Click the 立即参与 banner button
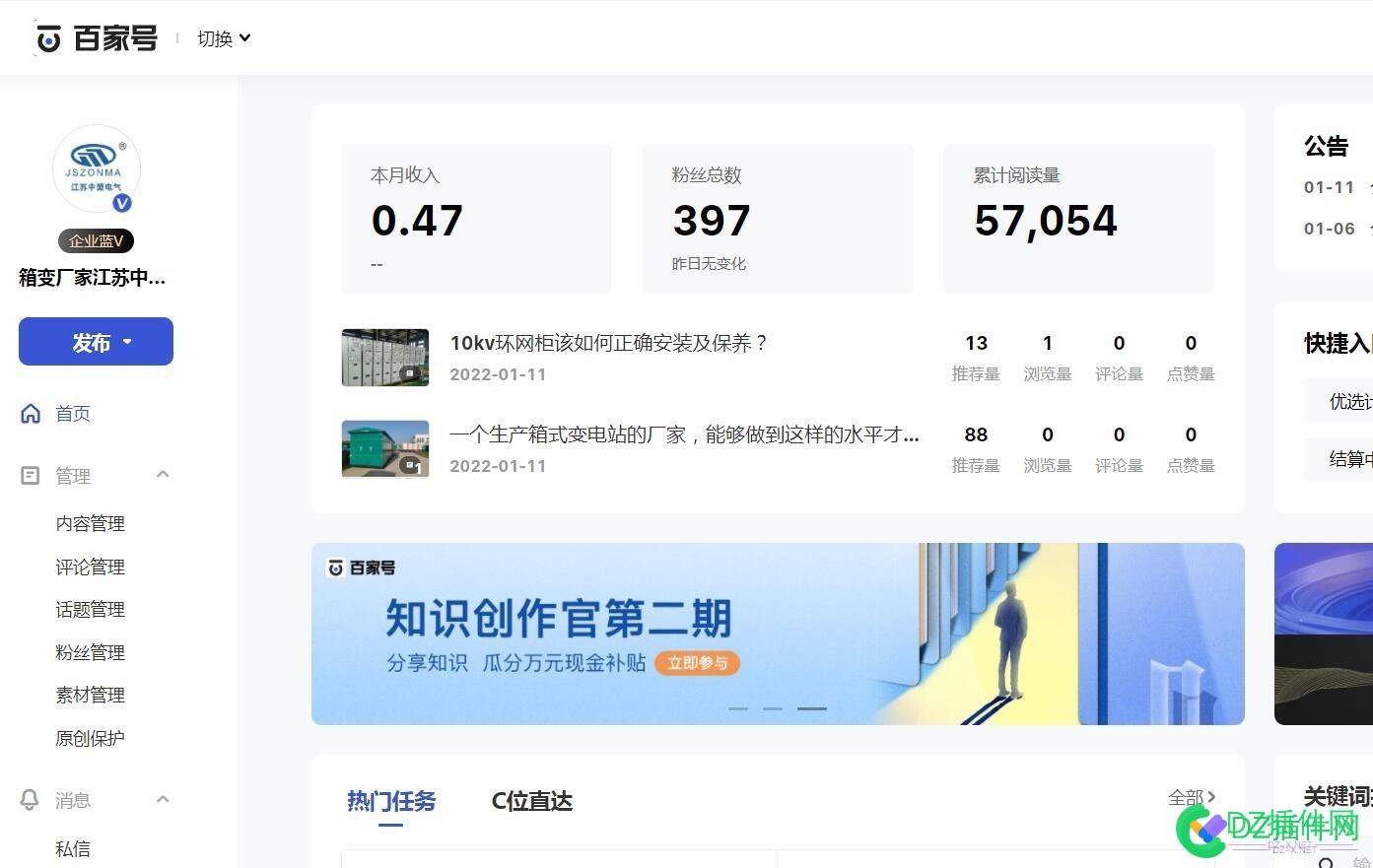The width and height of the screenshot is (1373, 868). pyautogui.click(x=698, y=663)
